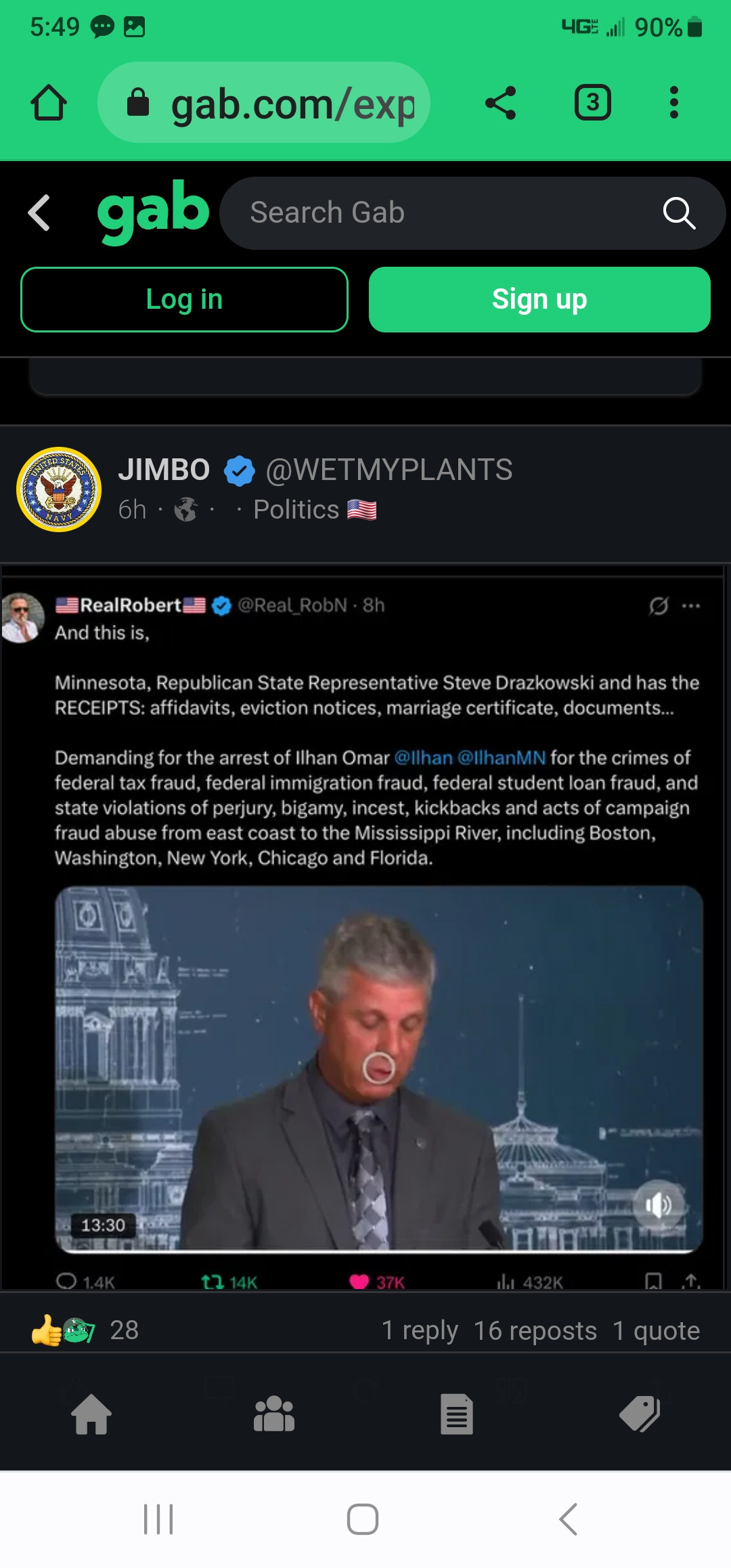This screenshot has width=731, height=1568.
Task: Open the share icon in browser toolbar
Action: (x=501, y=103)
